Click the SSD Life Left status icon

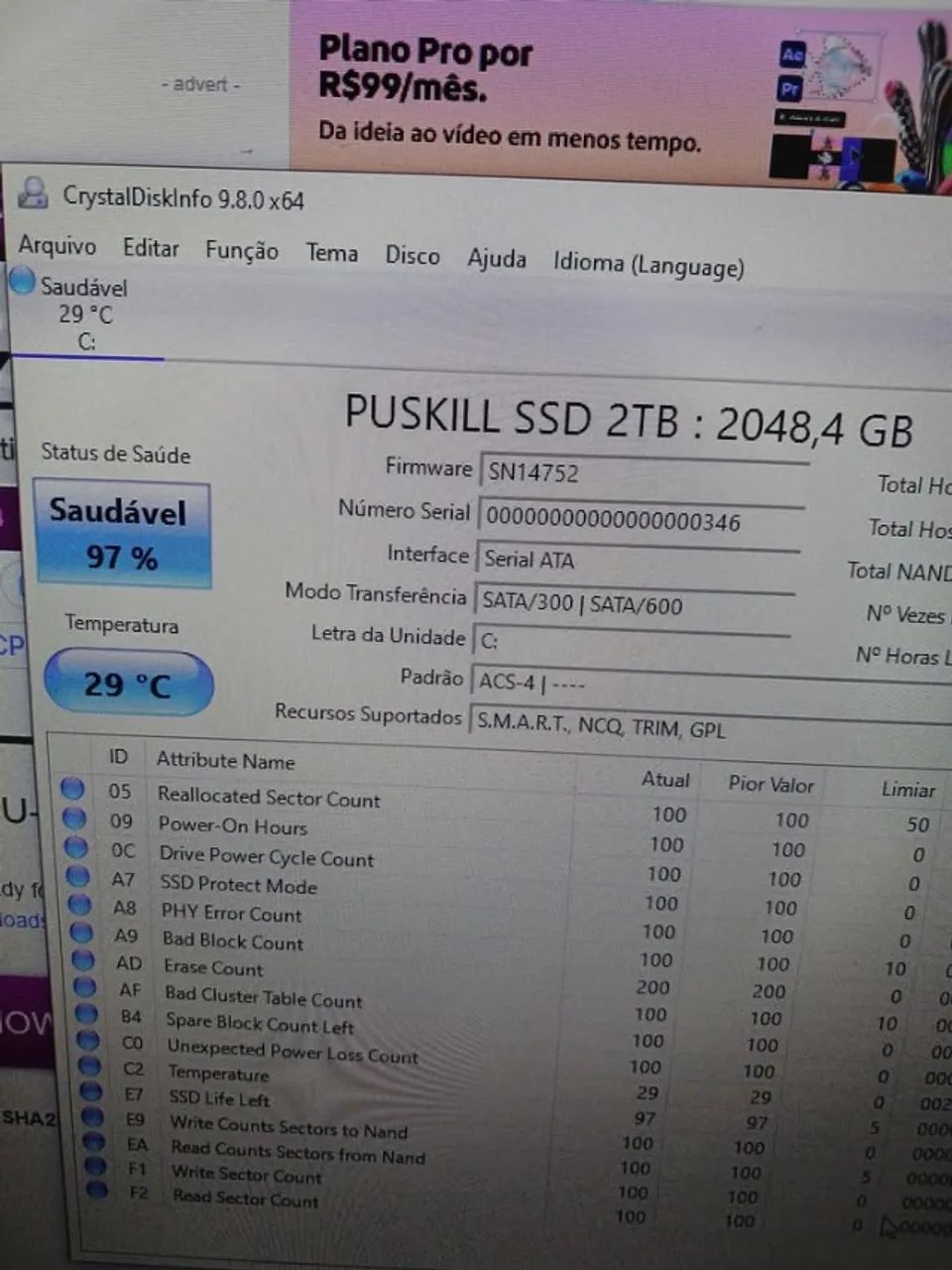[91, 1090]
